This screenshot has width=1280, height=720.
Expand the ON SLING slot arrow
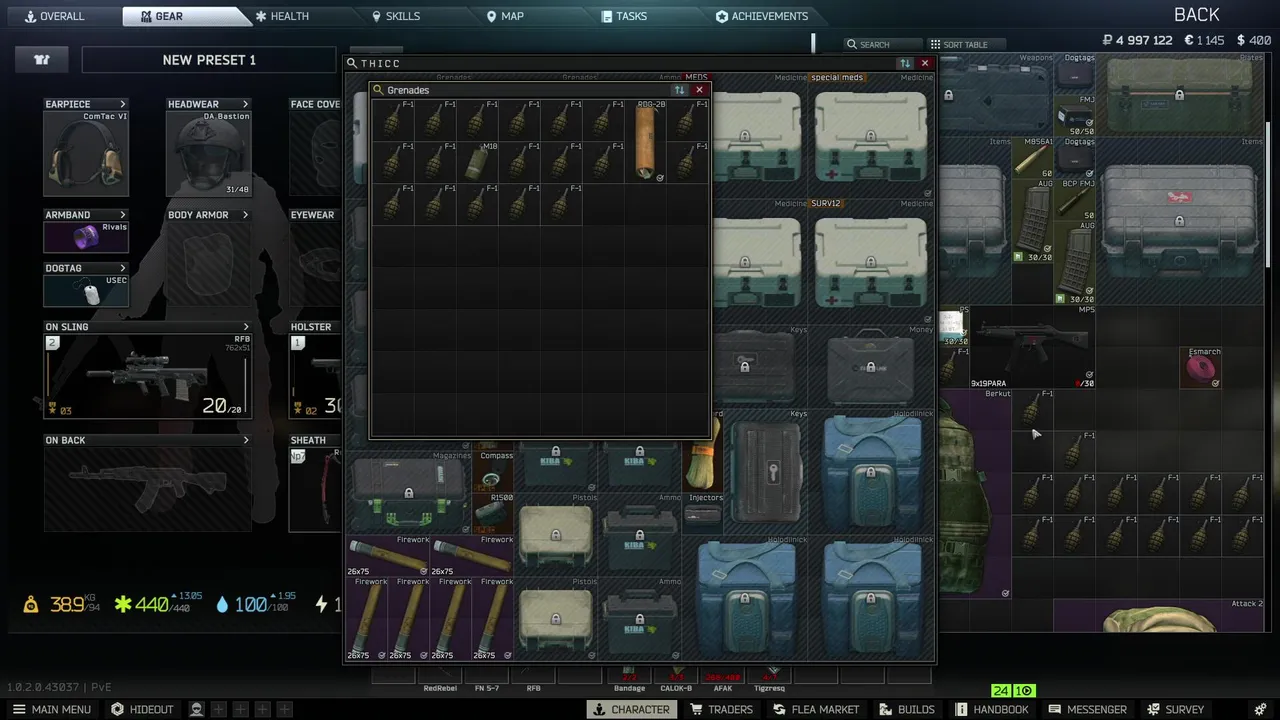246,327
